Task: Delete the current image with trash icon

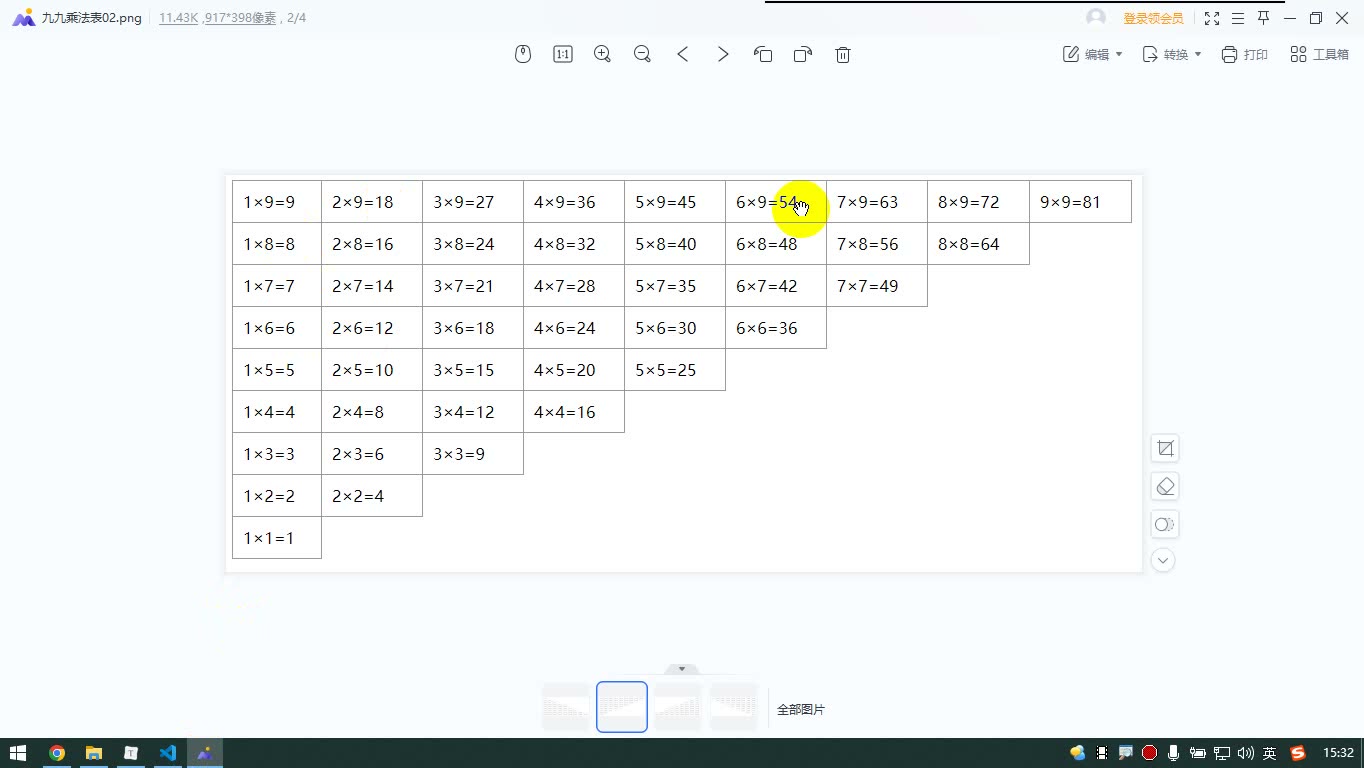Action: (843, 54)
